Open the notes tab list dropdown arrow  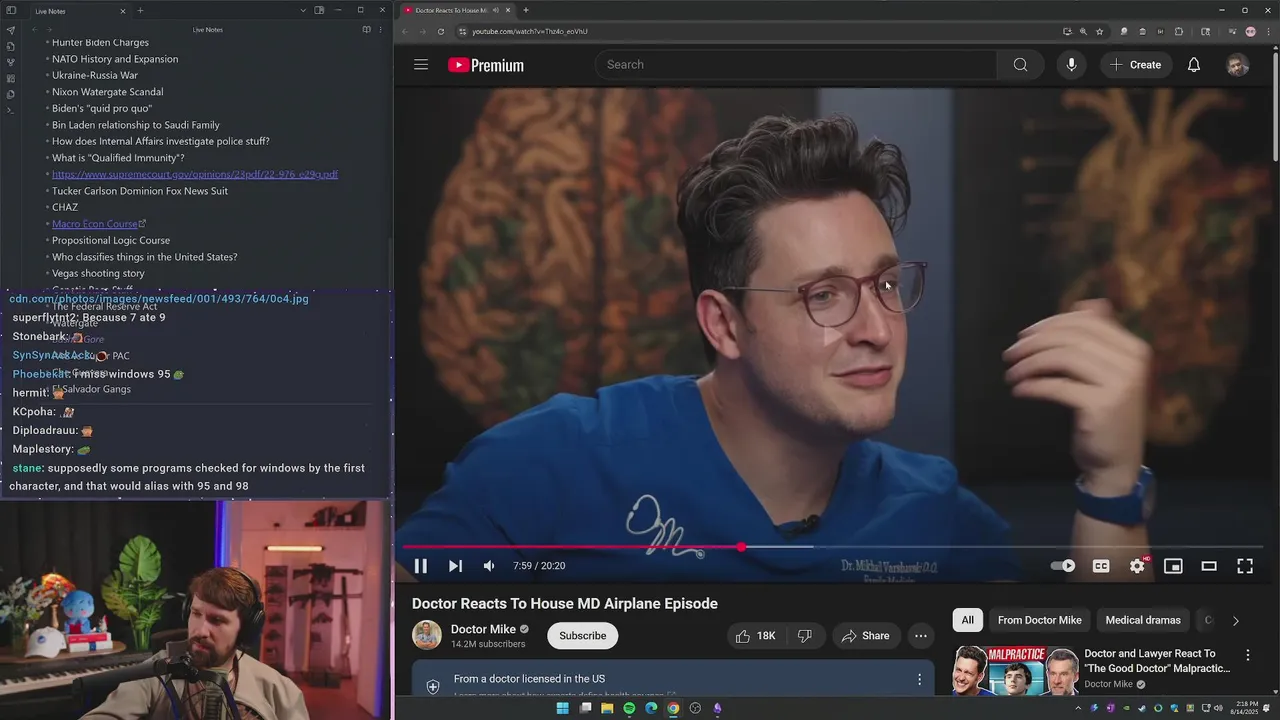point(303,10)
